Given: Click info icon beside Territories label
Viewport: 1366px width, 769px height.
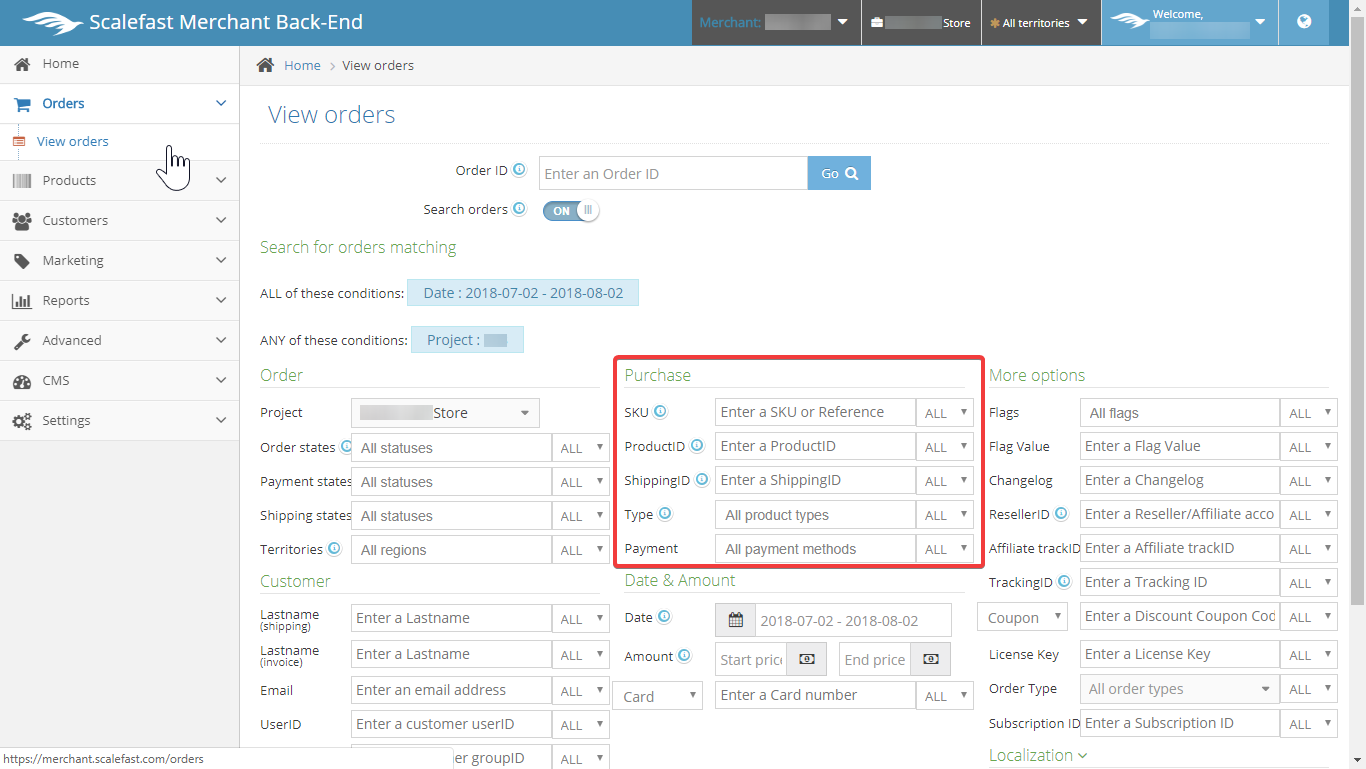Looking at the screenshot, I should [334, 548].
